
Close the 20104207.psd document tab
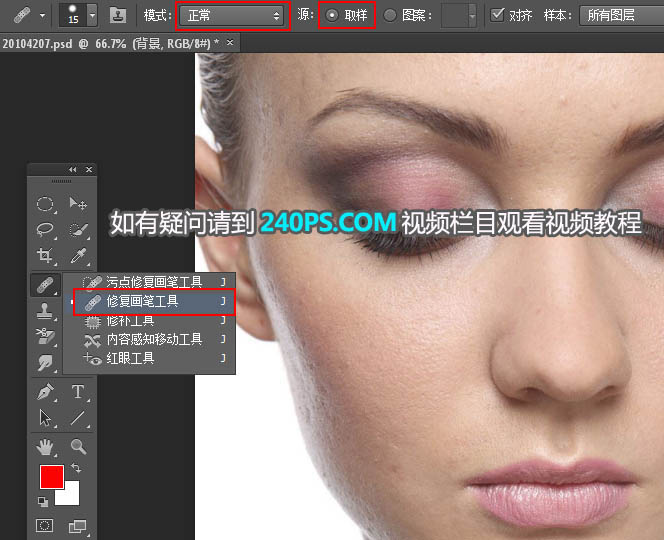(230, 43)
